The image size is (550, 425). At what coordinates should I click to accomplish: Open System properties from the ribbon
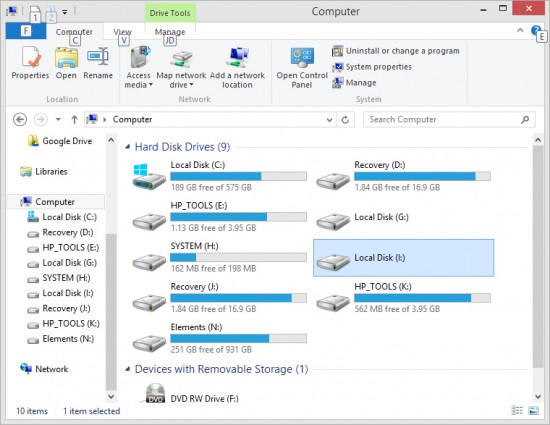click(372, 67)
